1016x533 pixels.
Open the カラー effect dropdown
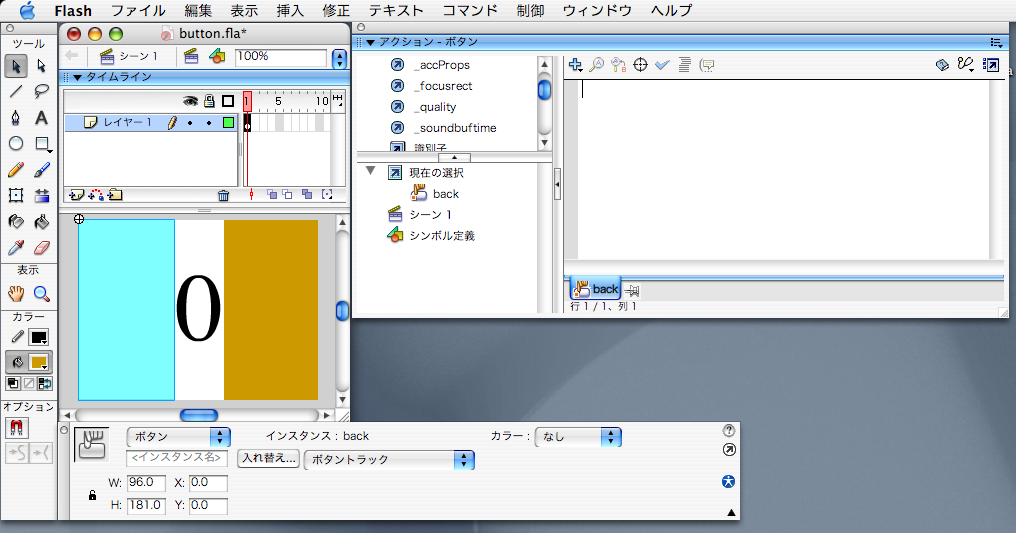(580, 437)
